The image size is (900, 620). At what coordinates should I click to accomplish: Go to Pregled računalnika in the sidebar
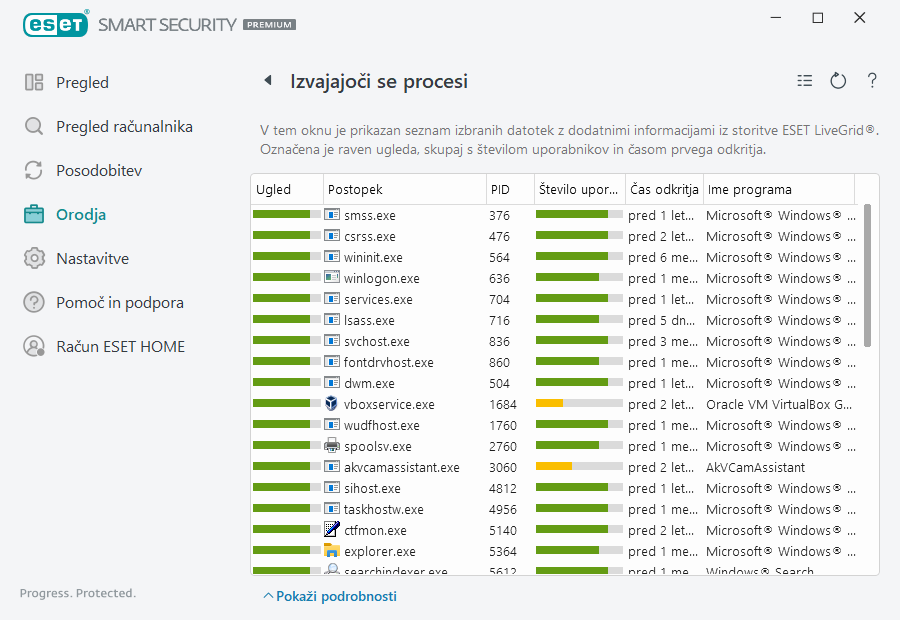[124, 127]
